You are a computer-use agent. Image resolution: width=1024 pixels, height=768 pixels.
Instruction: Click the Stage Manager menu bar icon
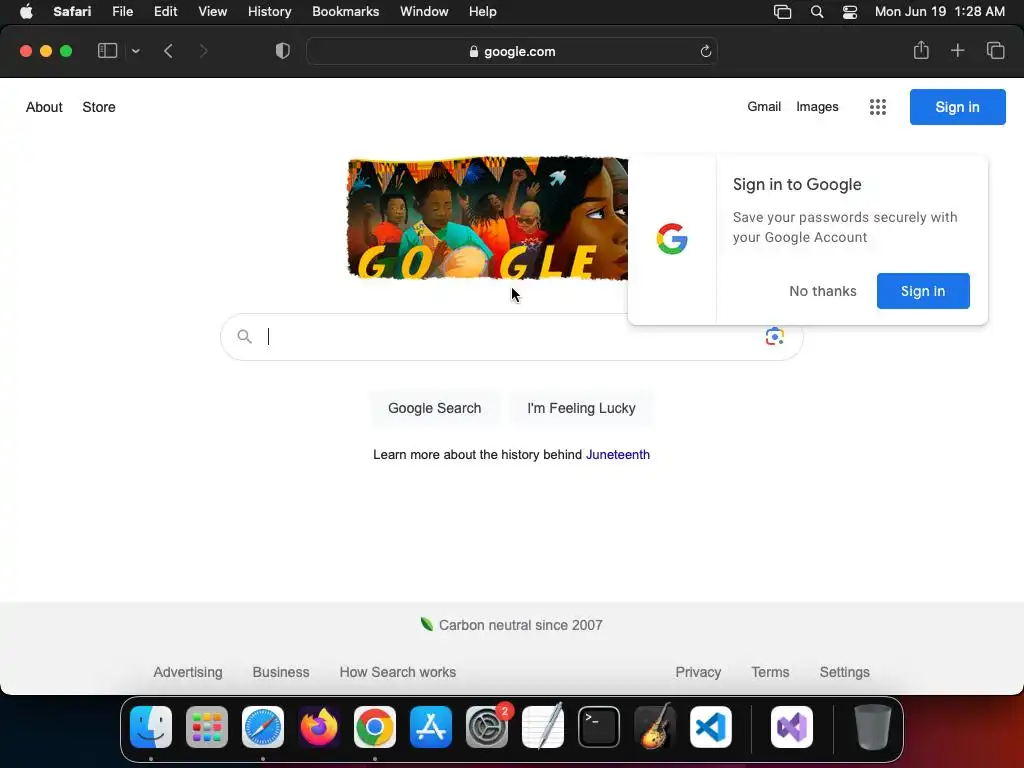(782, 12)
